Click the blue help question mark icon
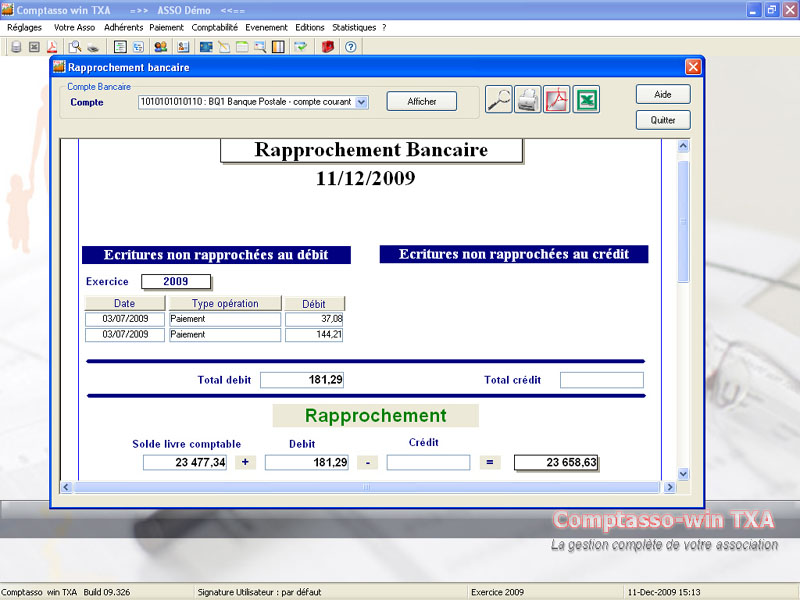 (x=351, y=47)
